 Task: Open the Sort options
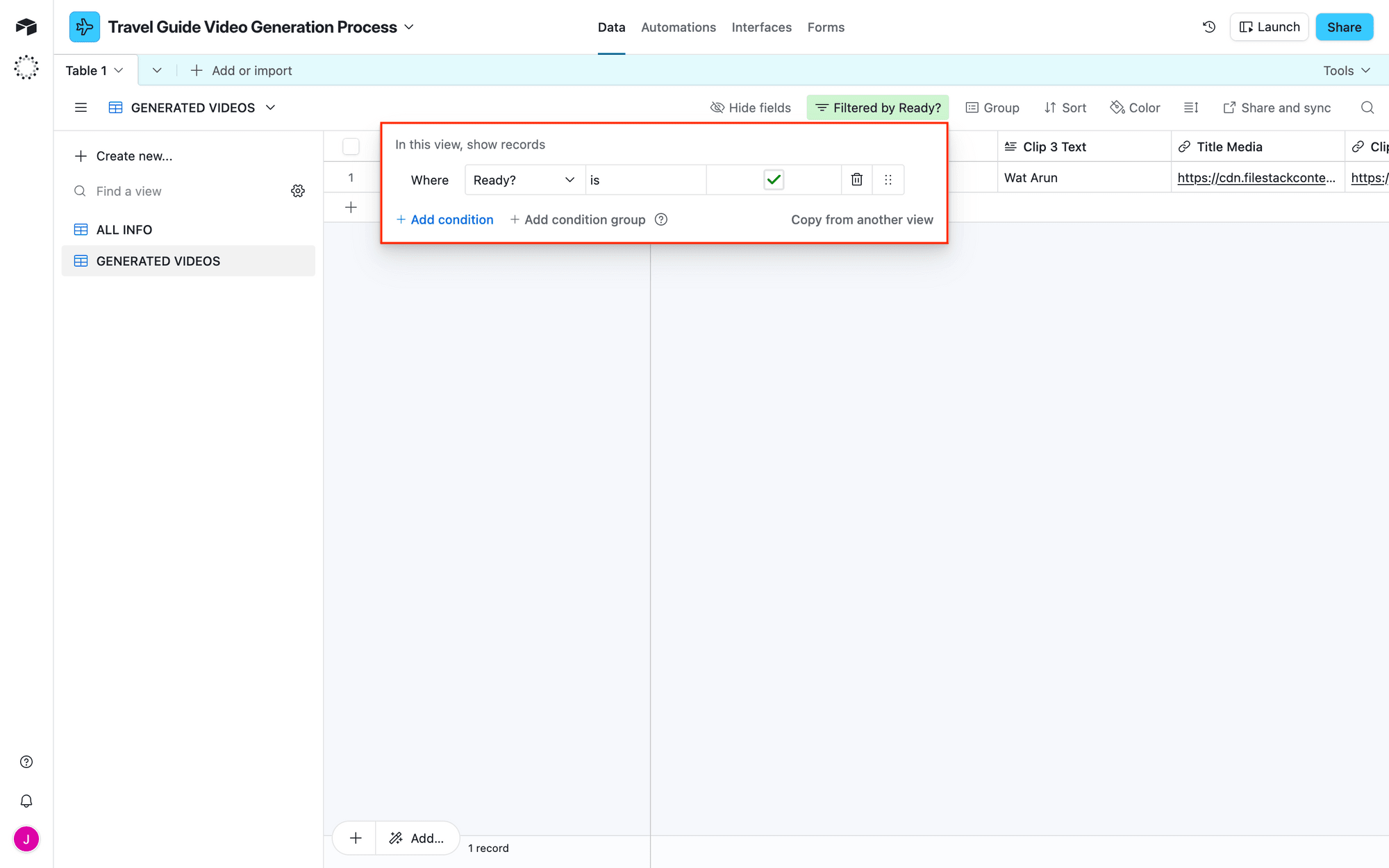pyautogui.click(x=1065, y=108)
